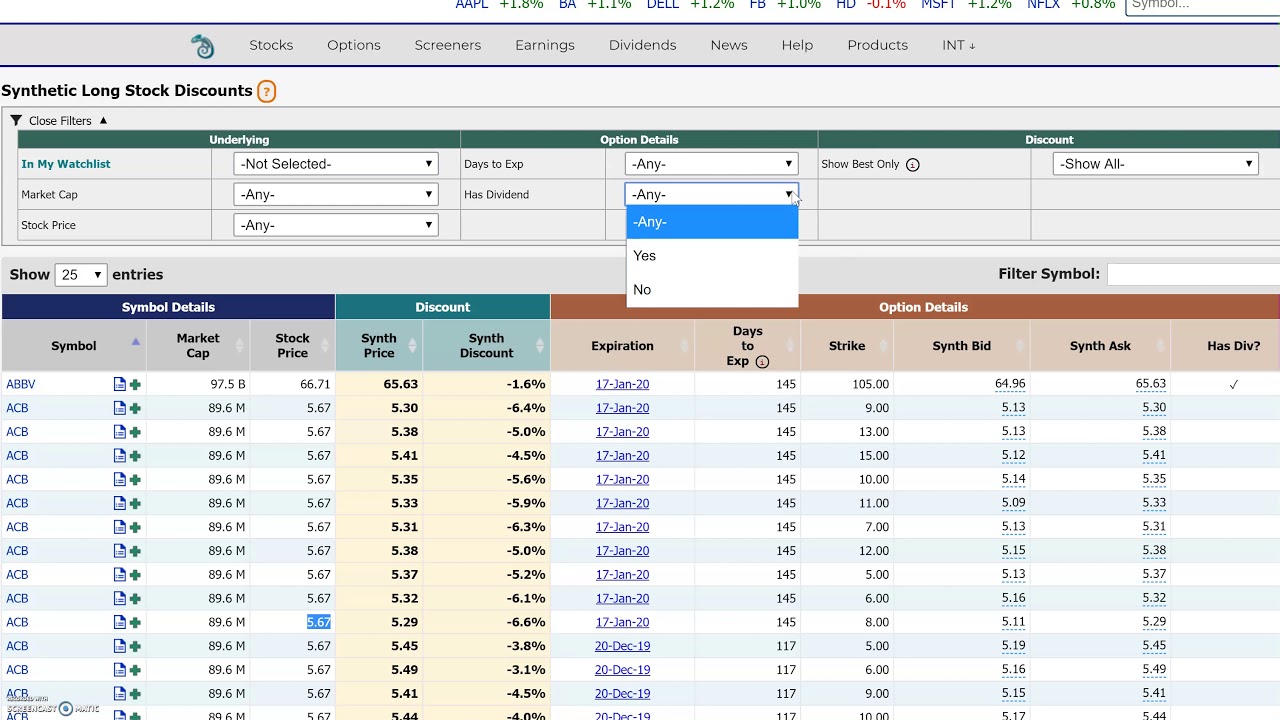Open the Market Cap filter dropdown
1280x720 pixels.
coord(335,195)
